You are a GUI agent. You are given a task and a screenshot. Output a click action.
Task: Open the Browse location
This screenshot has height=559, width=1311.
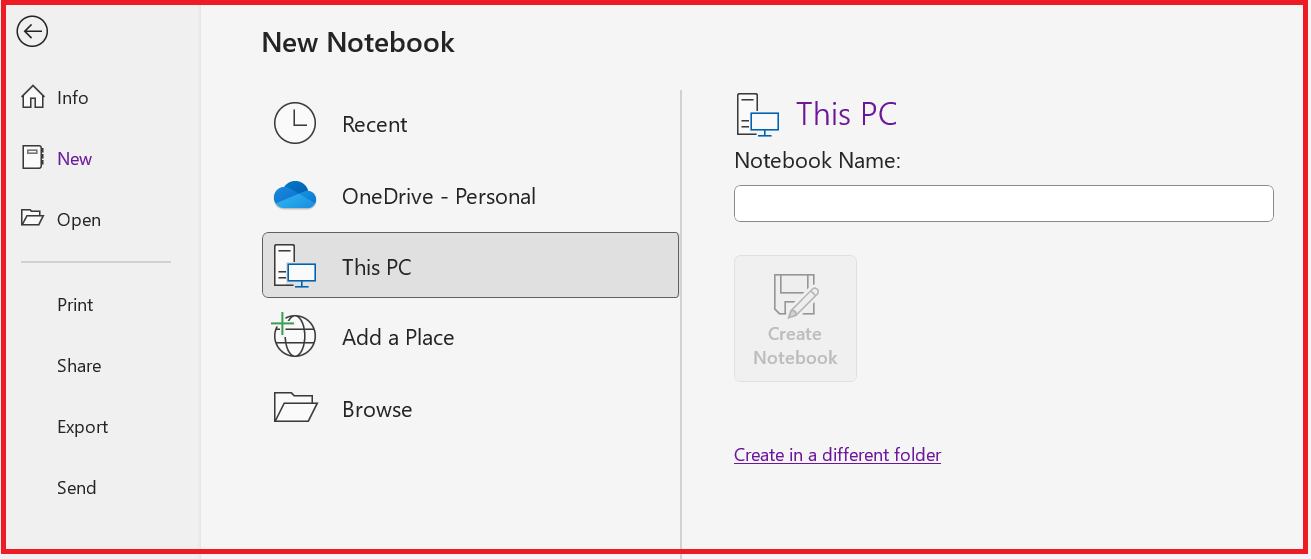coord(470,409)
